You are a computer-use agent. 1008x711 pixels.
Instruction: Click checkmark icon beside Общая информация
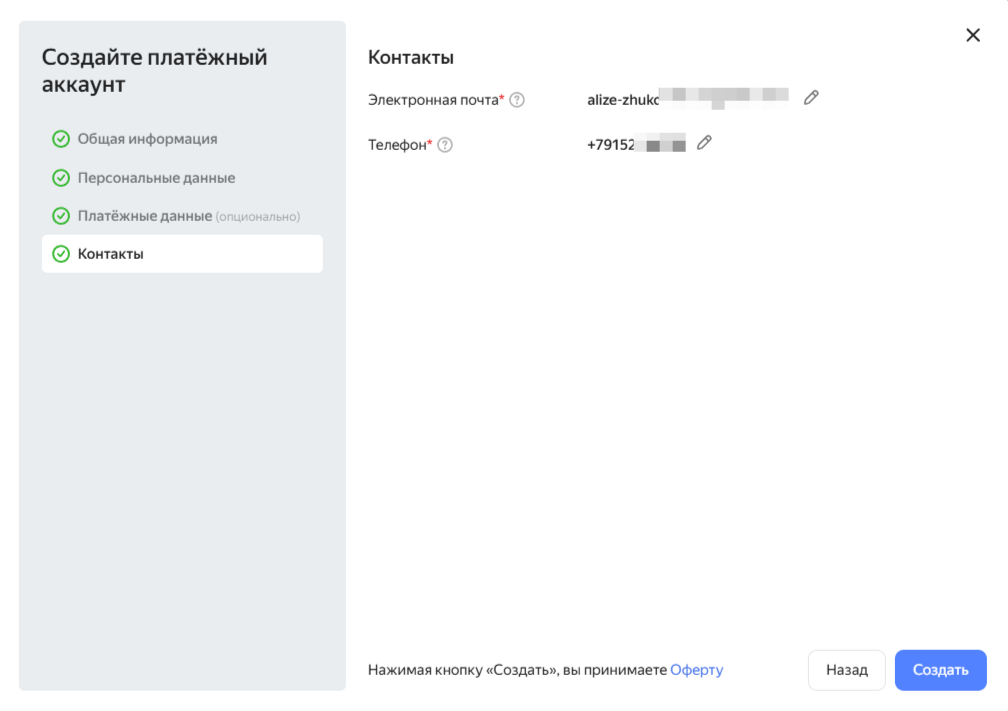click(x=61, y=139)
